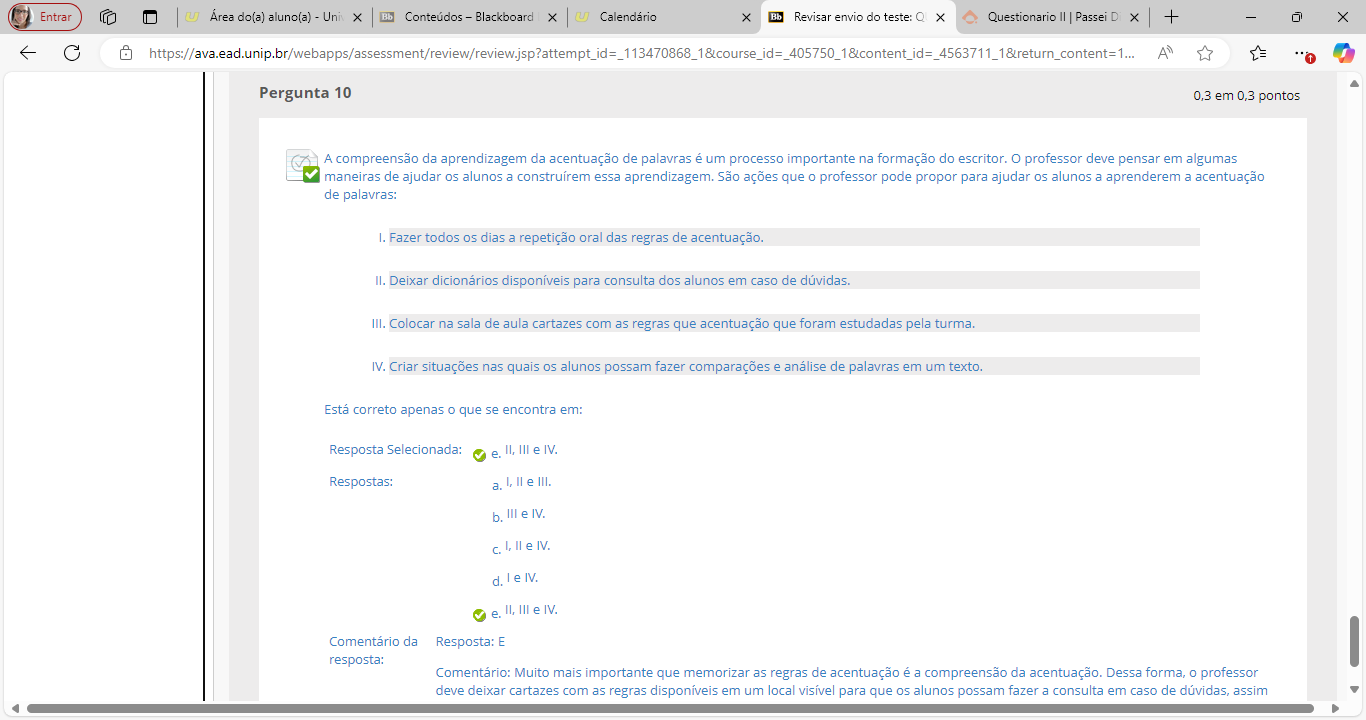Click the green check beside Resposta Selecionada
Image resolution: width=1366 pixels, height=720 pixels.
click(479, 455)
